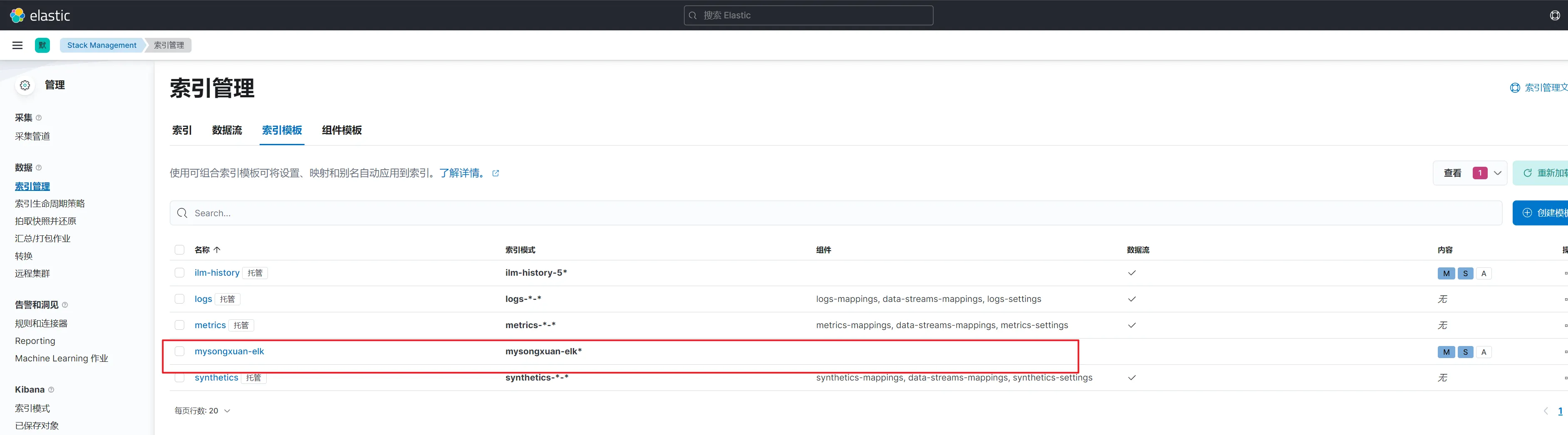Go to 索引生命周期策略 in sidebar
The image size is (1568, 435).
[x=50, y=203]
